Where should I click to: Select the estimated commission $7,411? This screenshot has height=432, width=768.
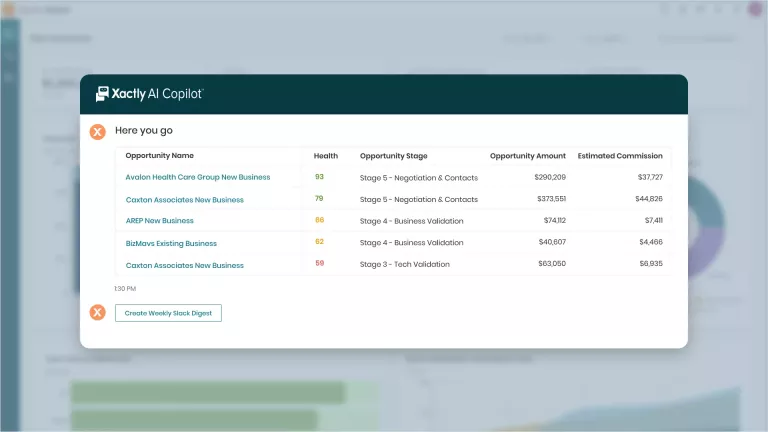pos(653,220)
